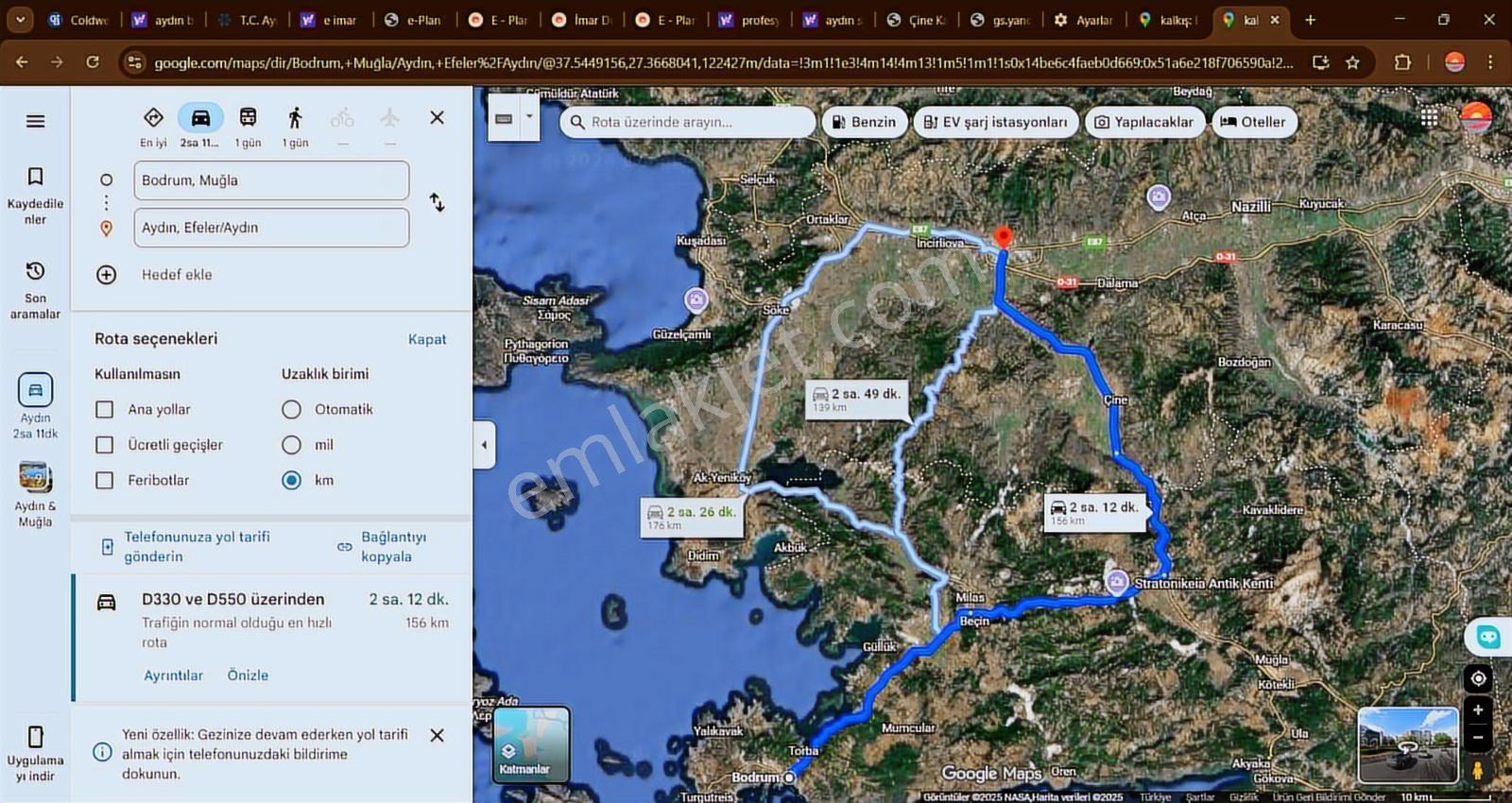Click the 2 sa. 12 dk. route label
Viewport: 1512px width, 803px height.
tap(1095, 512)
